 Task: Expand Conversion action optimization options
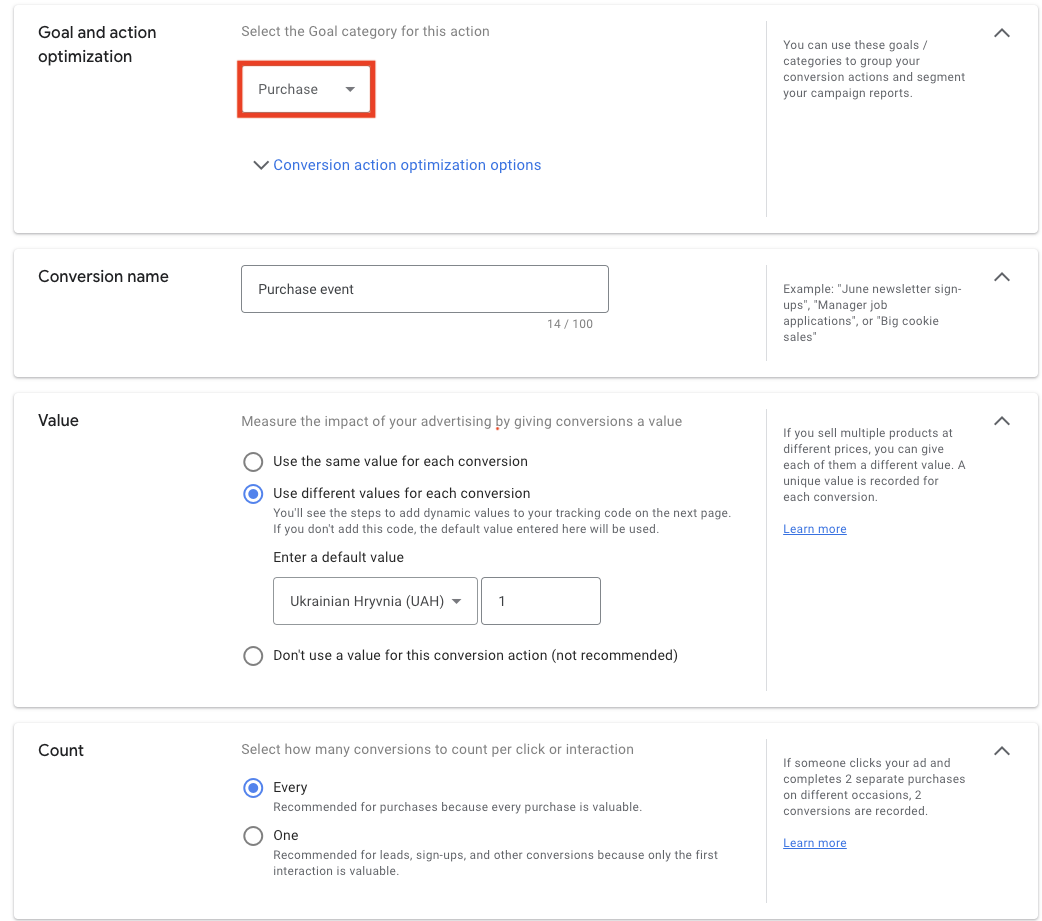tap(407, 164)
